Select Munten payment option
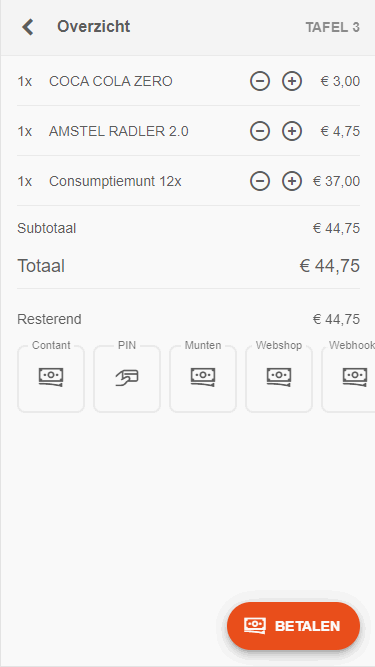This screenshot has width=375, height=667. tap(203, 377)
